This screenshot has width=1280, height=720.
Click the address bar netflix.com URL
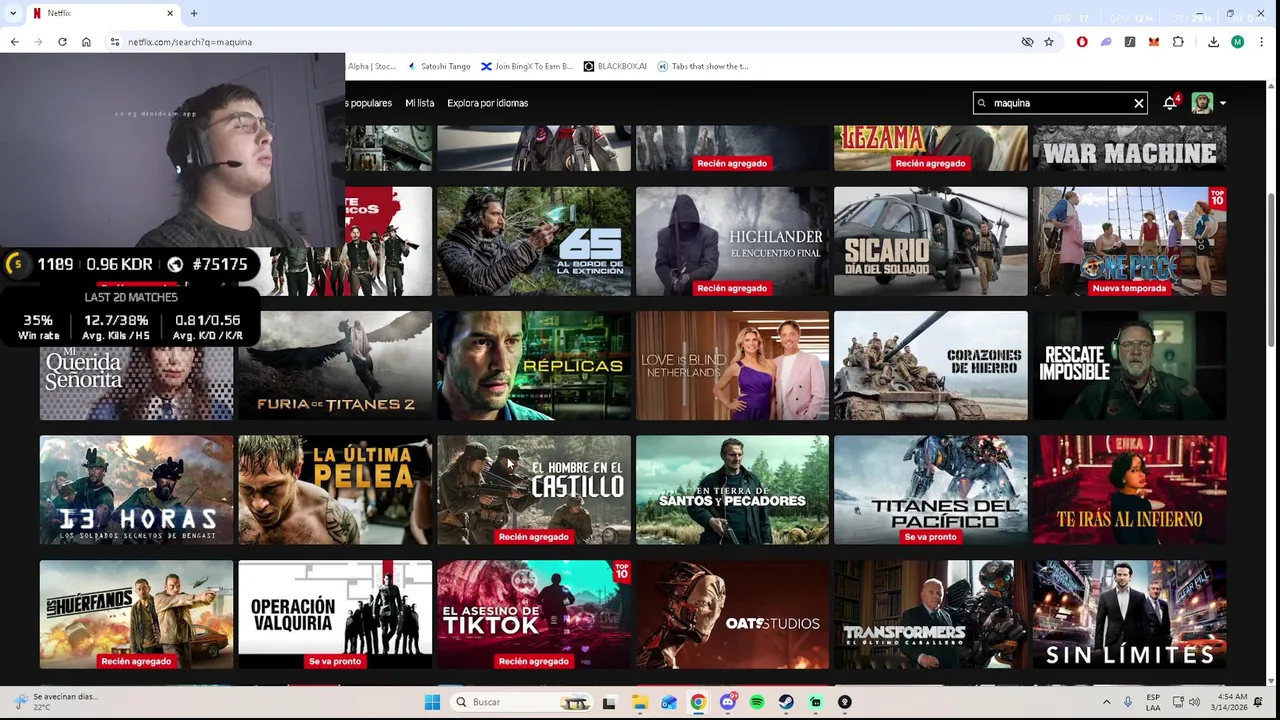click(190, 42)
